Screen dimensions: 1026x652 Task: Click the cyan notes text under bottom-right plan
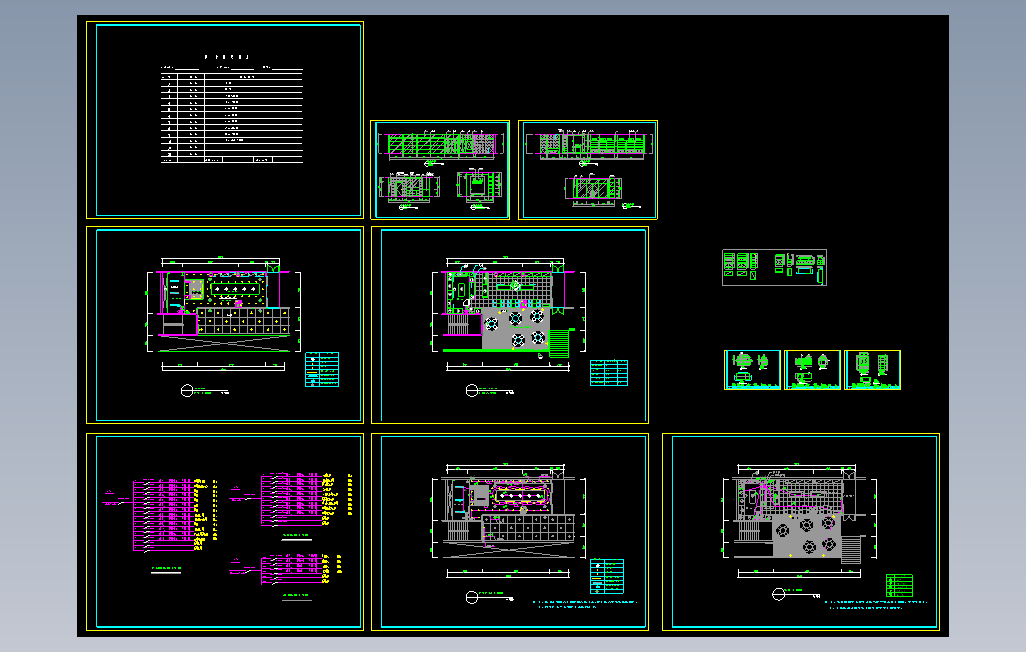[x=876, y=605]
